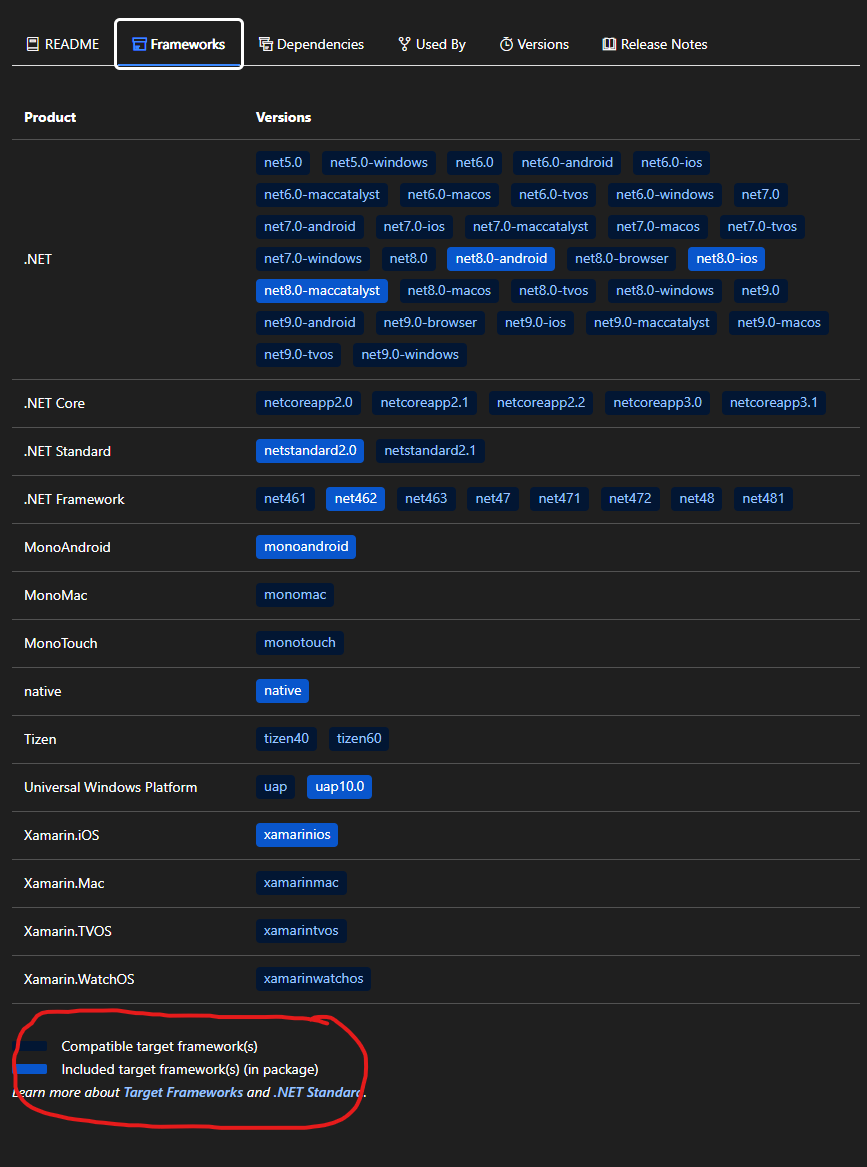This screenshot has height=1167, width=867.
Task: Click the uap10.0 badge
Action: click(x=339, y=787)
